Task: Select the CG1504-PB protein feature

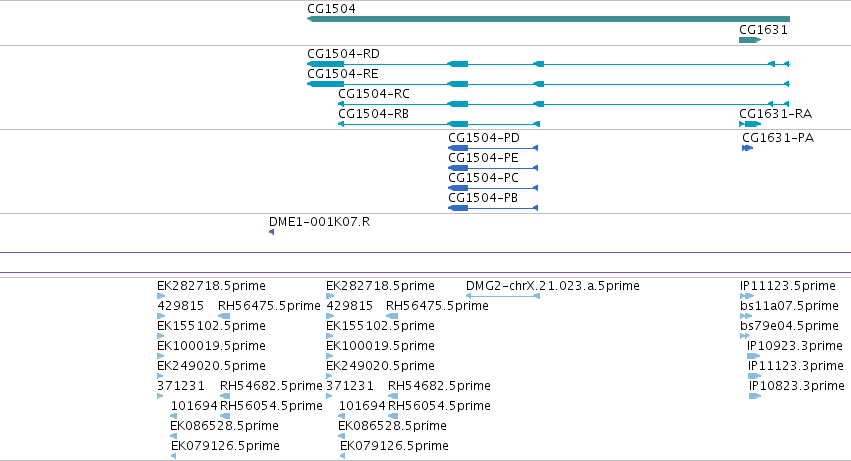Action: coord(493,208)
